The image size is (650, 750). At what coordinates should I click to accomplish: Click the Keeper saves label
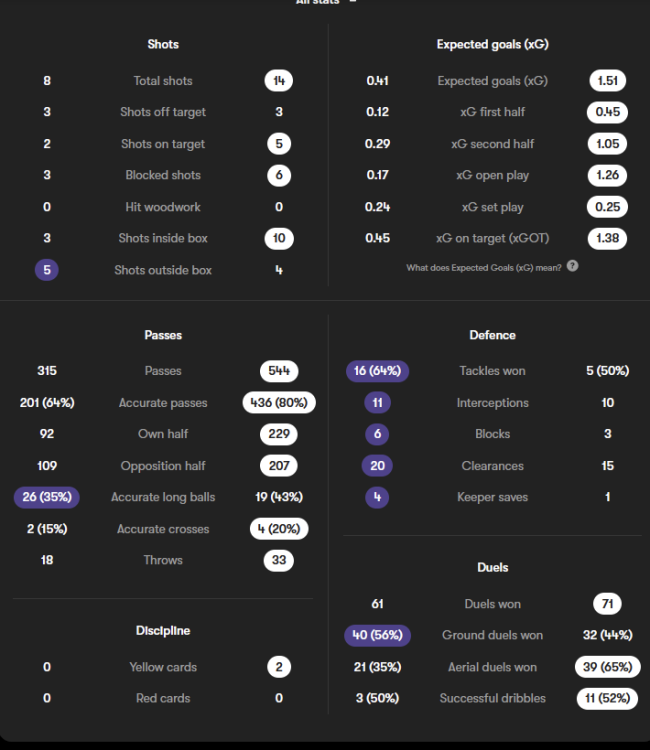(492, 497)
